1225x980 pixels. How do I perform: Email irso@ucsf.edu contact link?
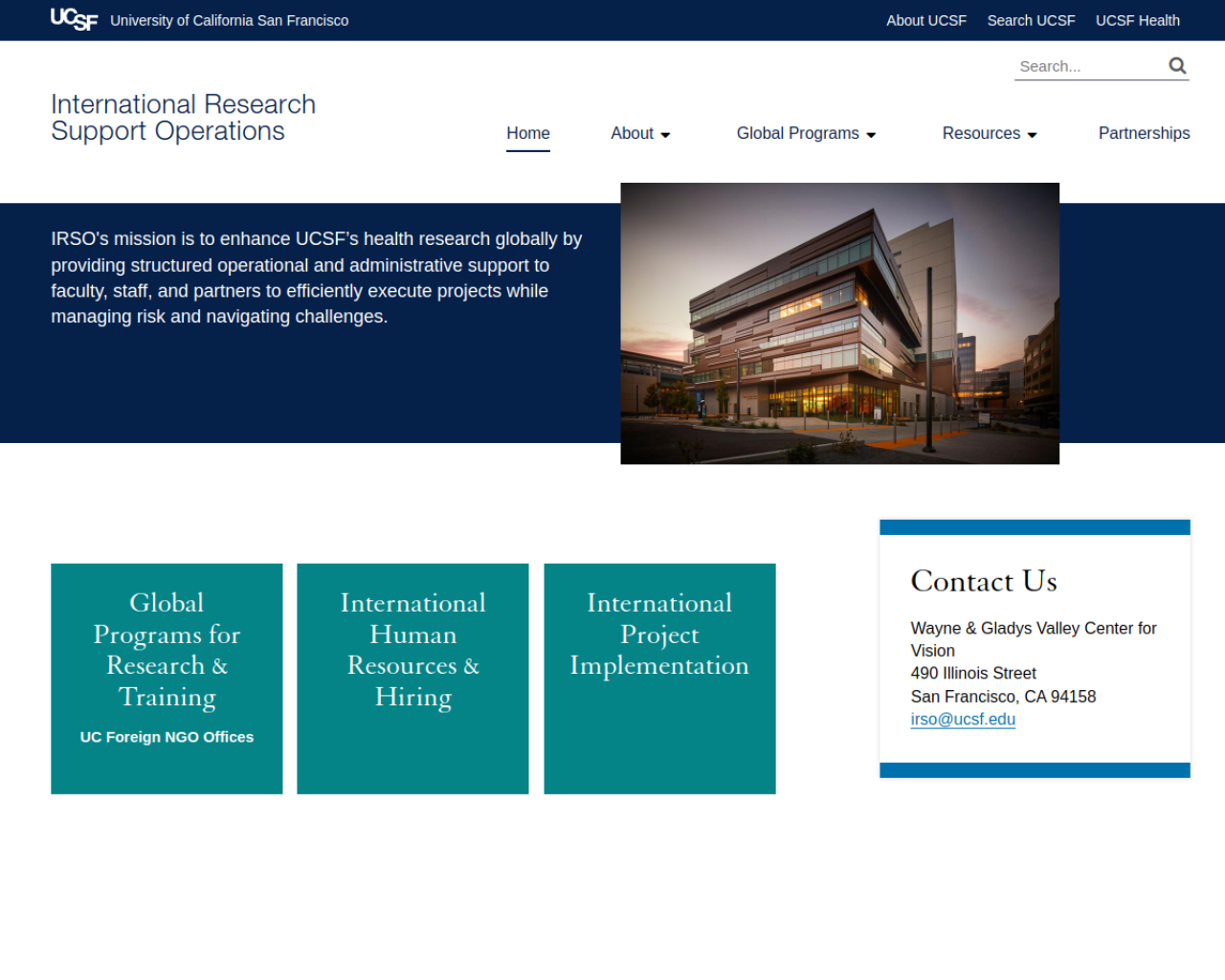(x=963, y=720)
